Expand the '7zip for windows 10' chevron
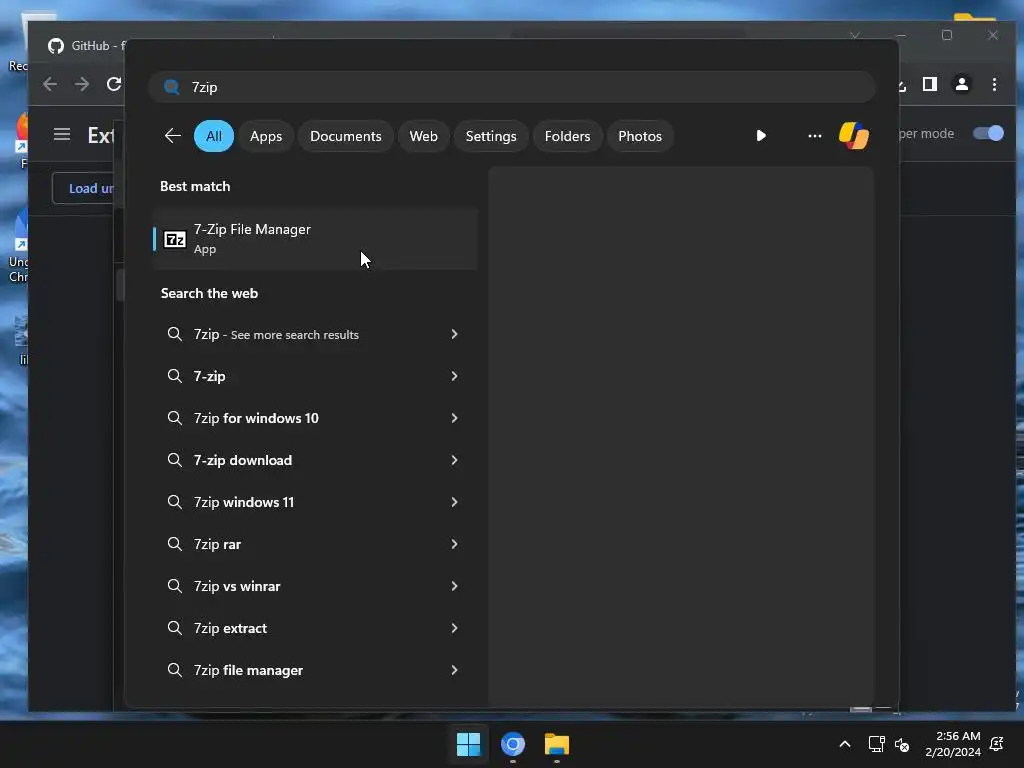The image size is (1024, 768). [454, 418]
